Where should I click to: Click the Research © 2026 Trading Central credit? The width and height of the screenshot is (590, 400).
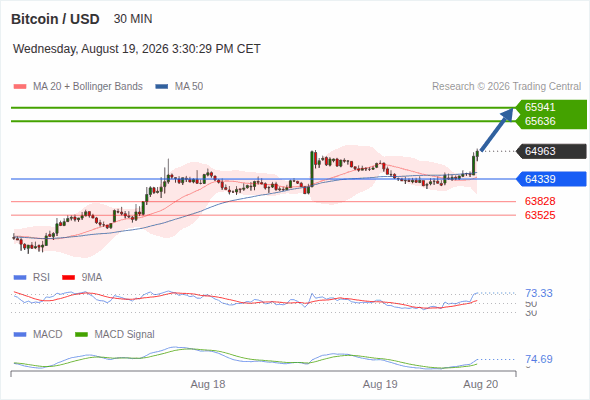506,87
